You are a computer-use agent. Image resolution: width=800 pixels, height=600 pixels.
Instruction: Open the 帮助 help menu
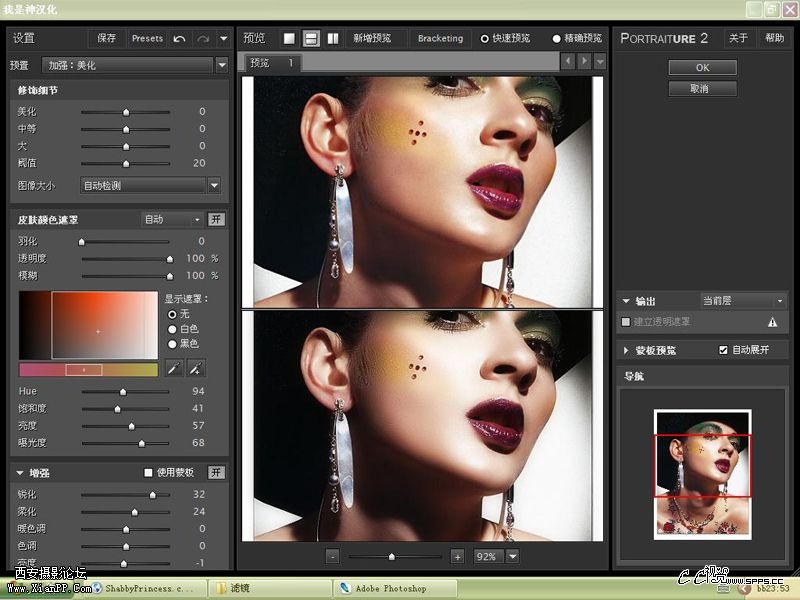(x=774, y=38)
